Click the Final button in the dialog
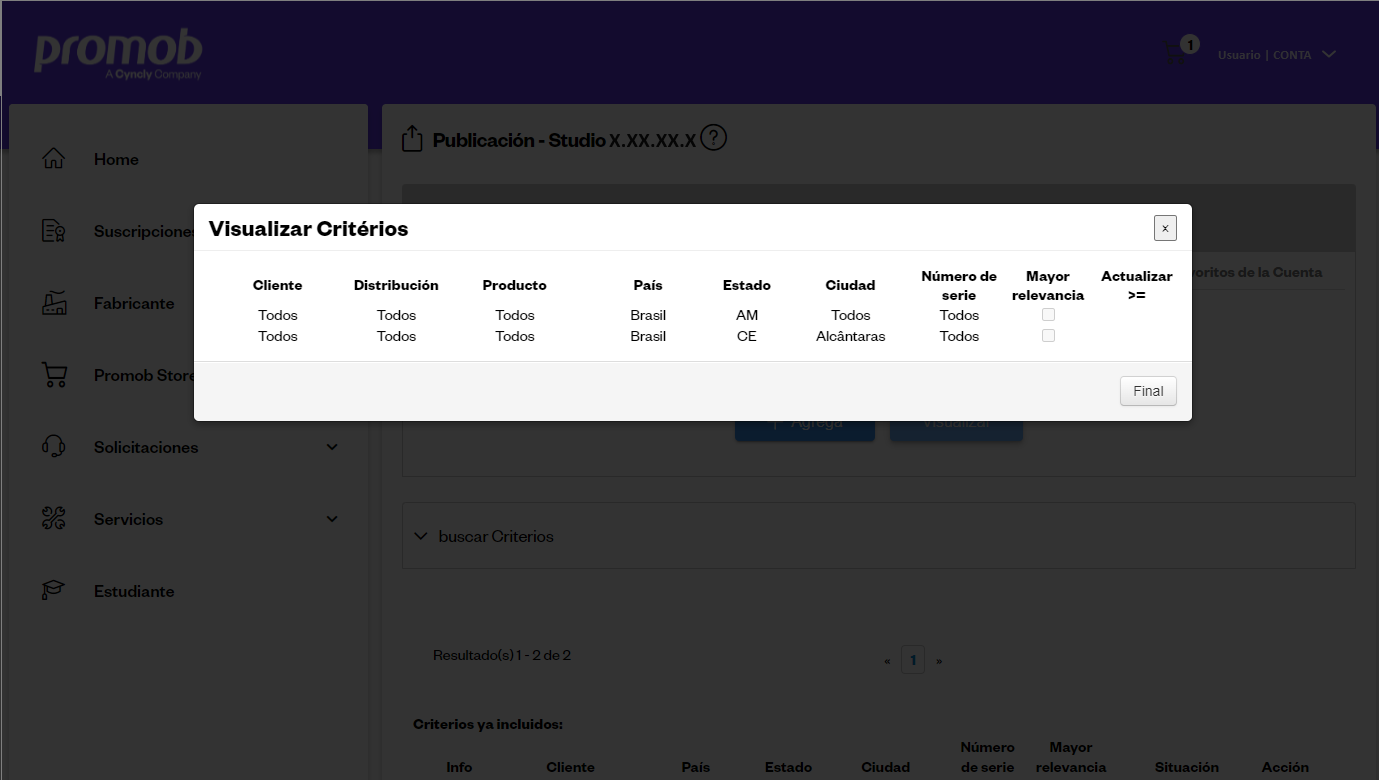The image size is (1379, 780). tap(1148, 391)
